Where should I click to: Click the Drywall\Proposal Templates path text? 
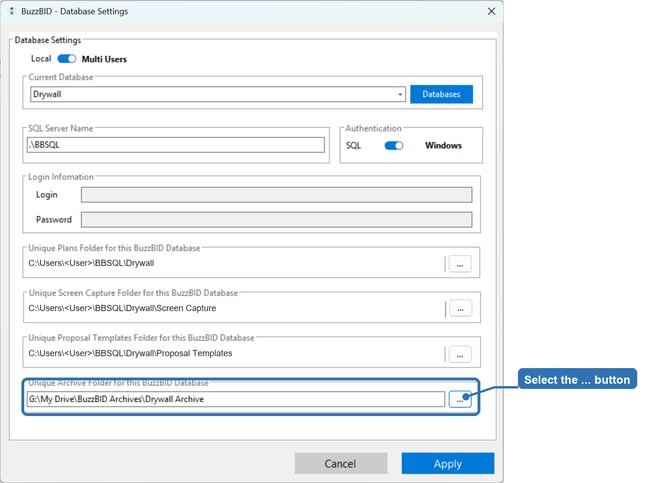coord(130,353)
